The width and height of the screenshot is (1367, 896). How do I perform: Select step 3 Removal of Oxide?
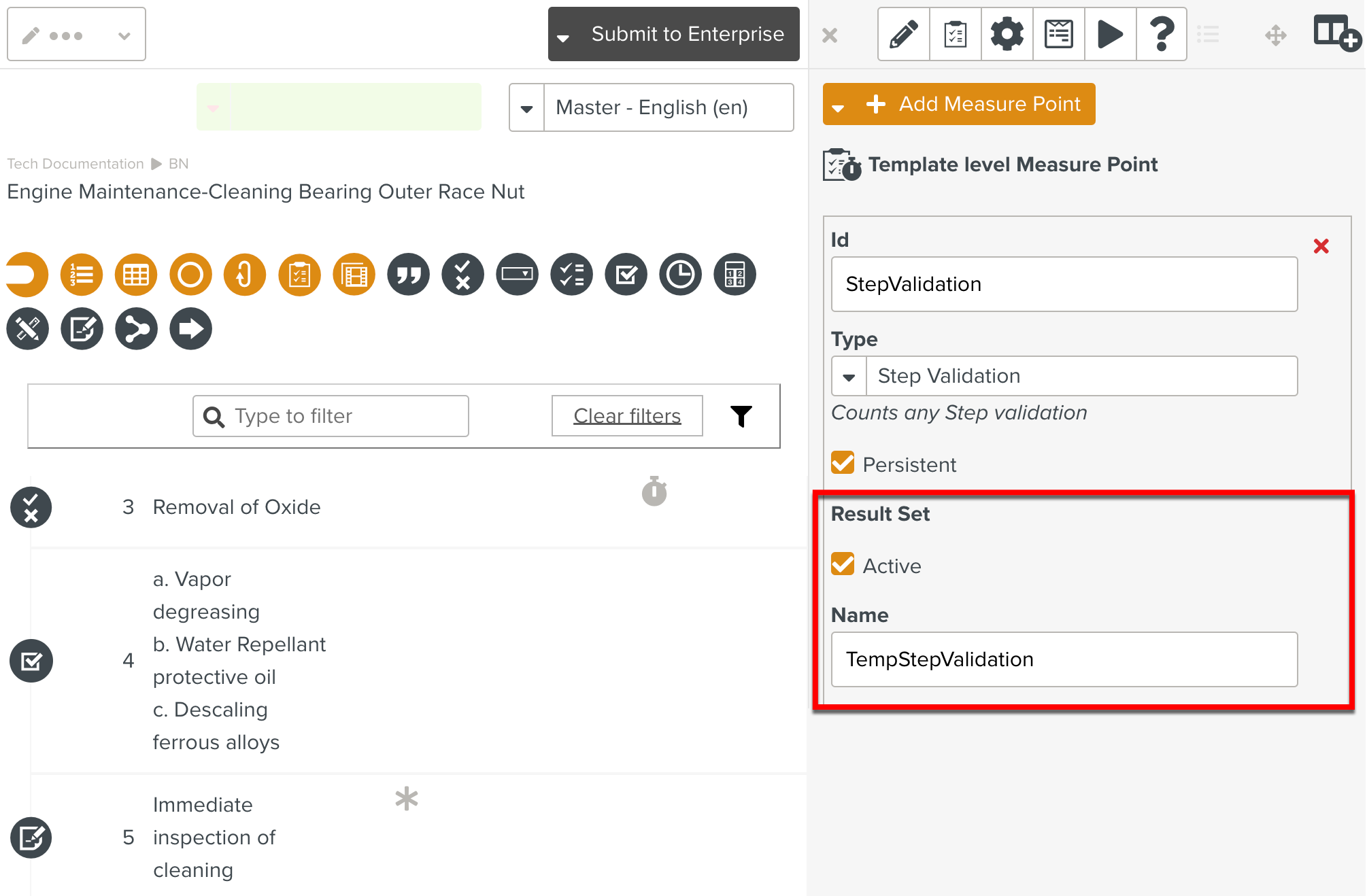click(x=236, y=507)
